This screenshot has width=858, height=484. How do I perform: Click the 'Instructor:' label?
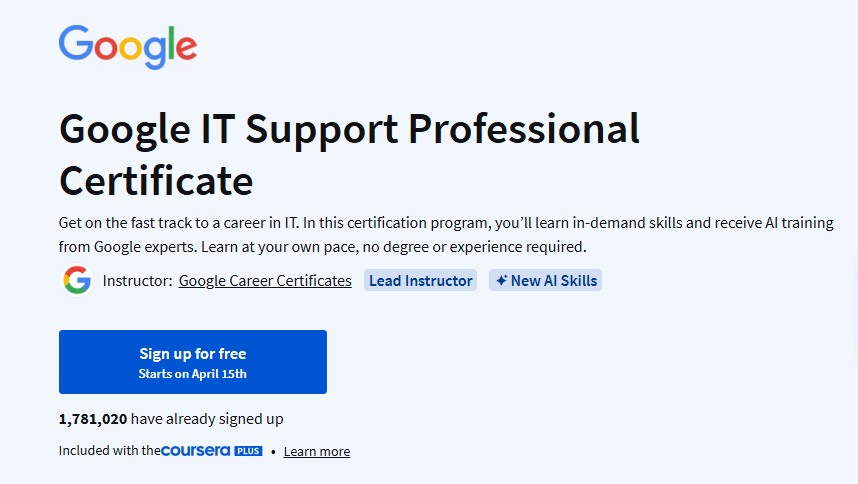point(137,281)
